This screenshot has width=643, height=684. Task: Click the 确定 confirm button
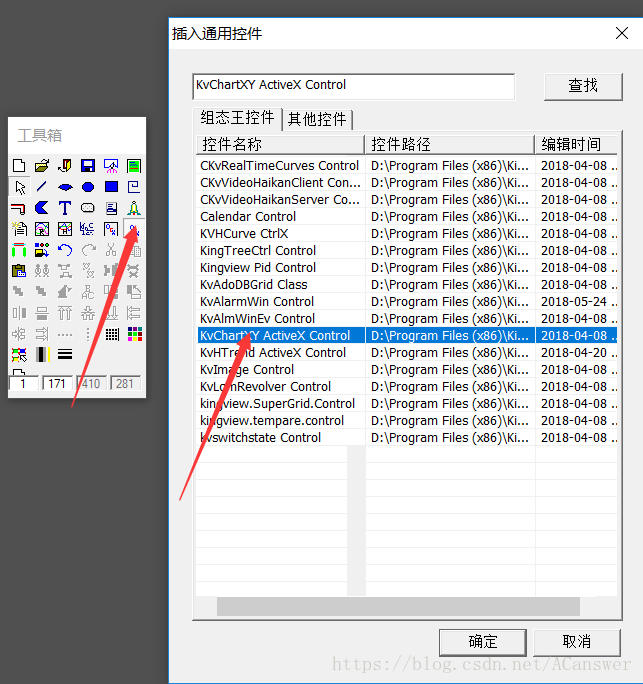482,642
